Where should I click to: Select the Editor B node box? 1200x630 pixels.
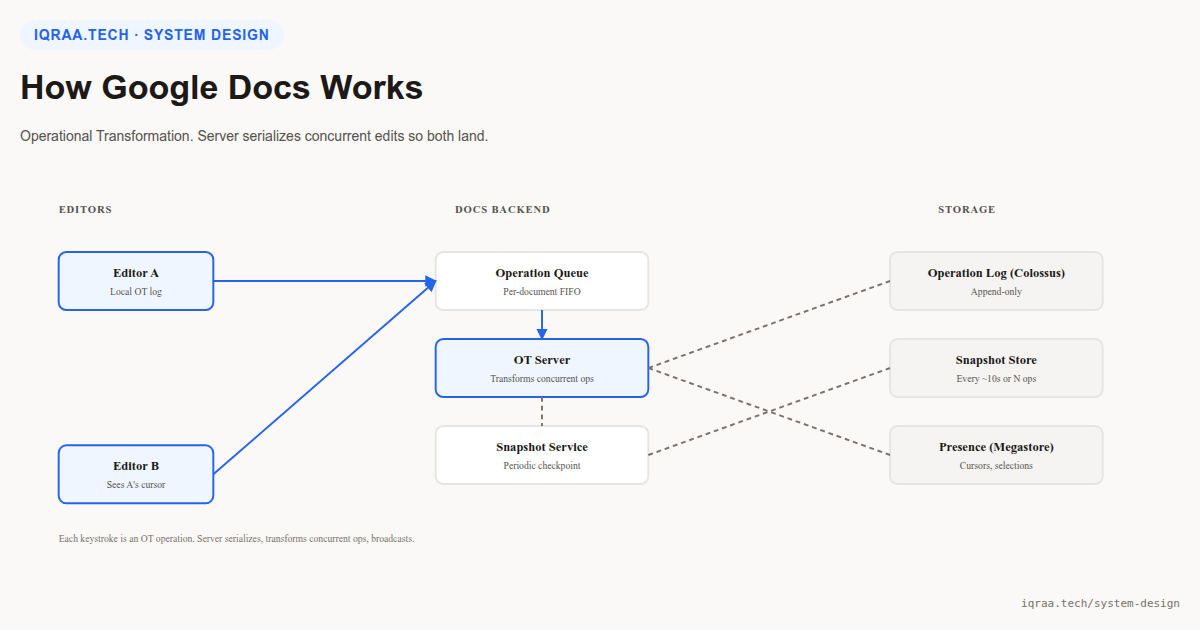coord(136,474)
